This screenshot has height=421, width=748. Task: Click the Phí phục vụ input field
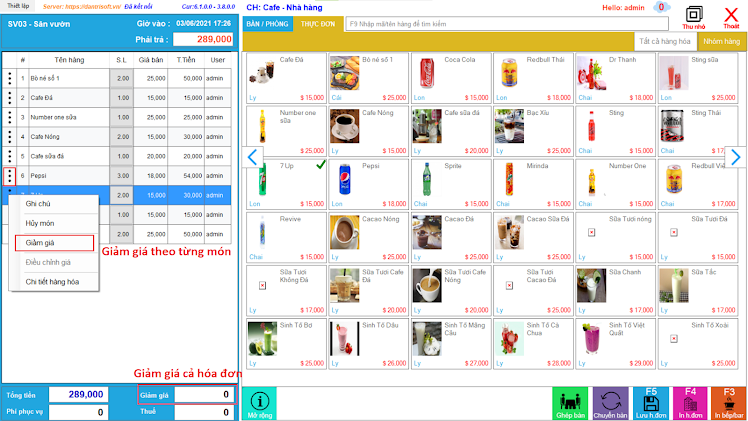click(78, 412)
